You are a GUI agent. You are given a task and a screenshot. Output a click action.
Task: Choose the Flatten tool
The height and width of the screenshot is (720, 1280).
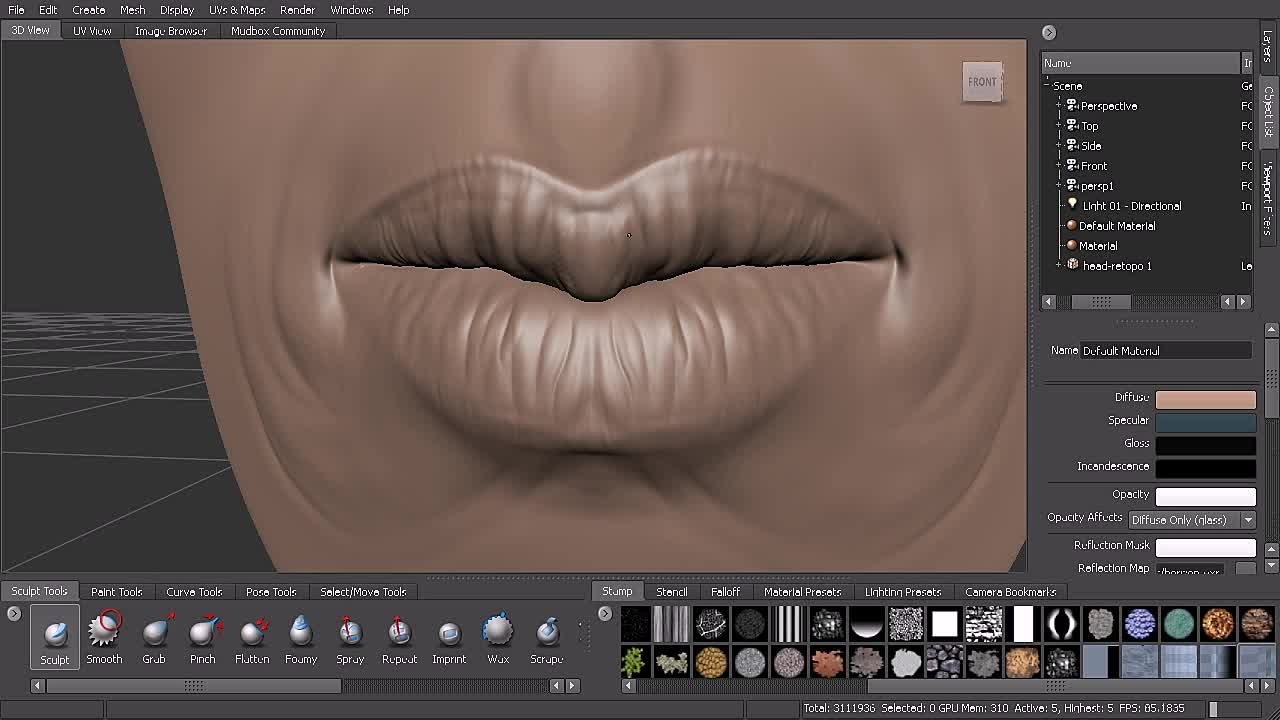tap(251, 637)
